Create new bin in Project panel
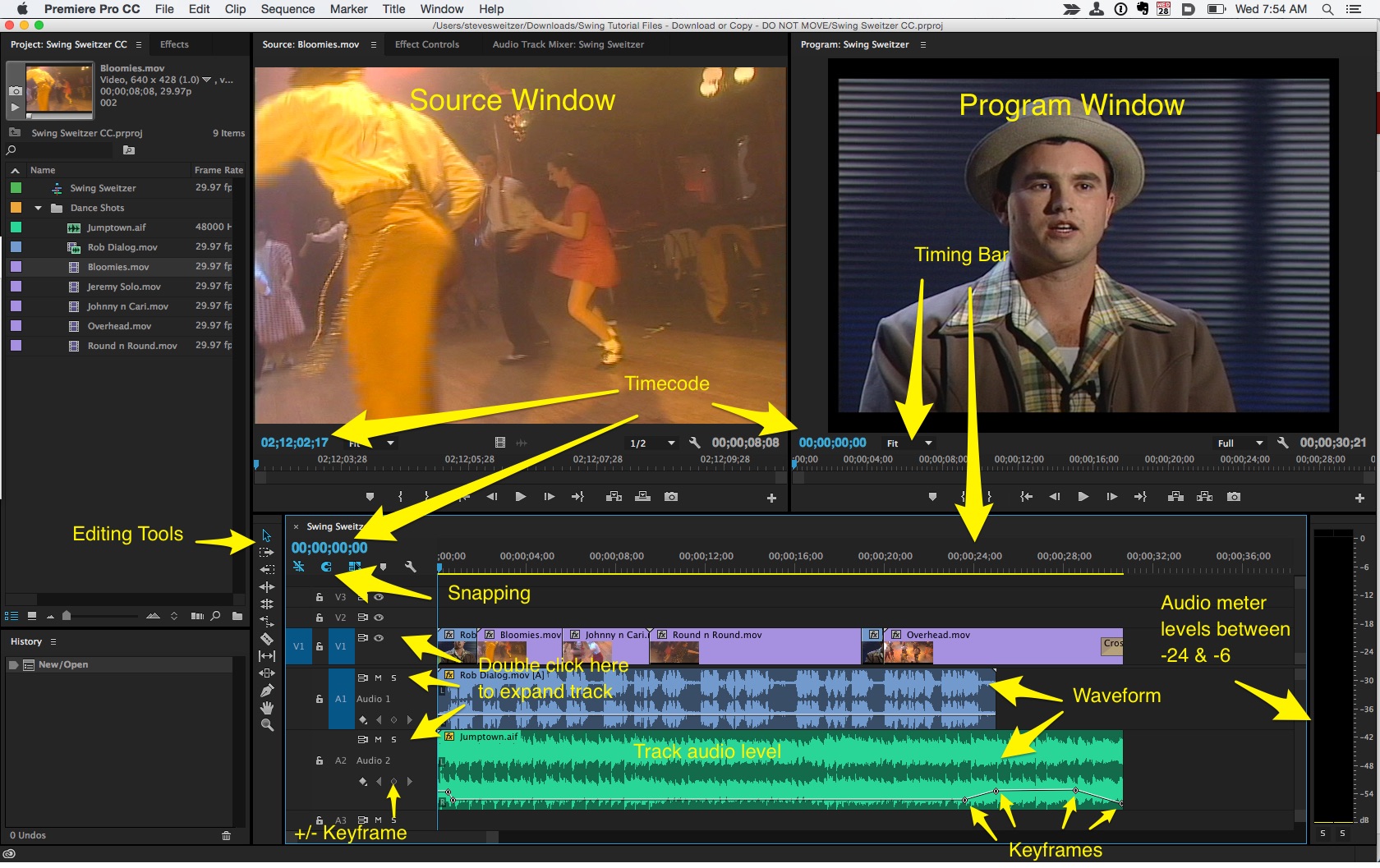Screen dimensions: 1380x868 (x=237, y=616)
